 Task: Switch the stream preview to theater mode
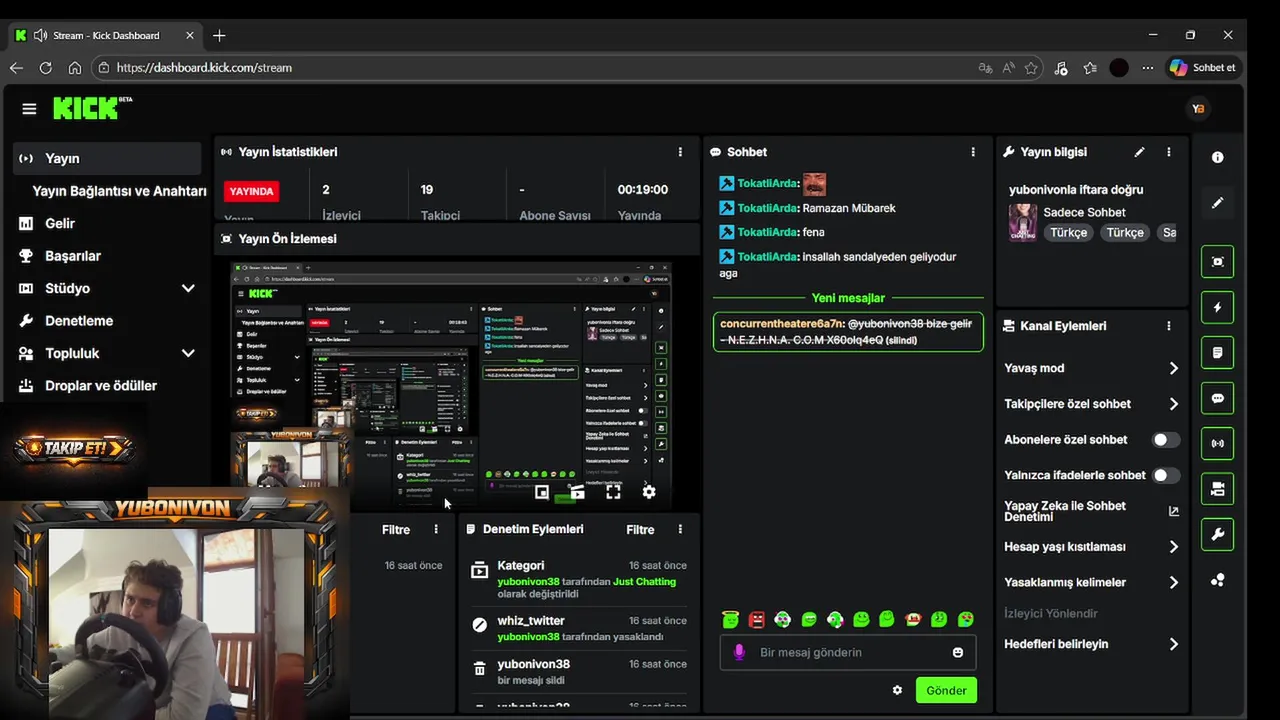pos(577,492)
